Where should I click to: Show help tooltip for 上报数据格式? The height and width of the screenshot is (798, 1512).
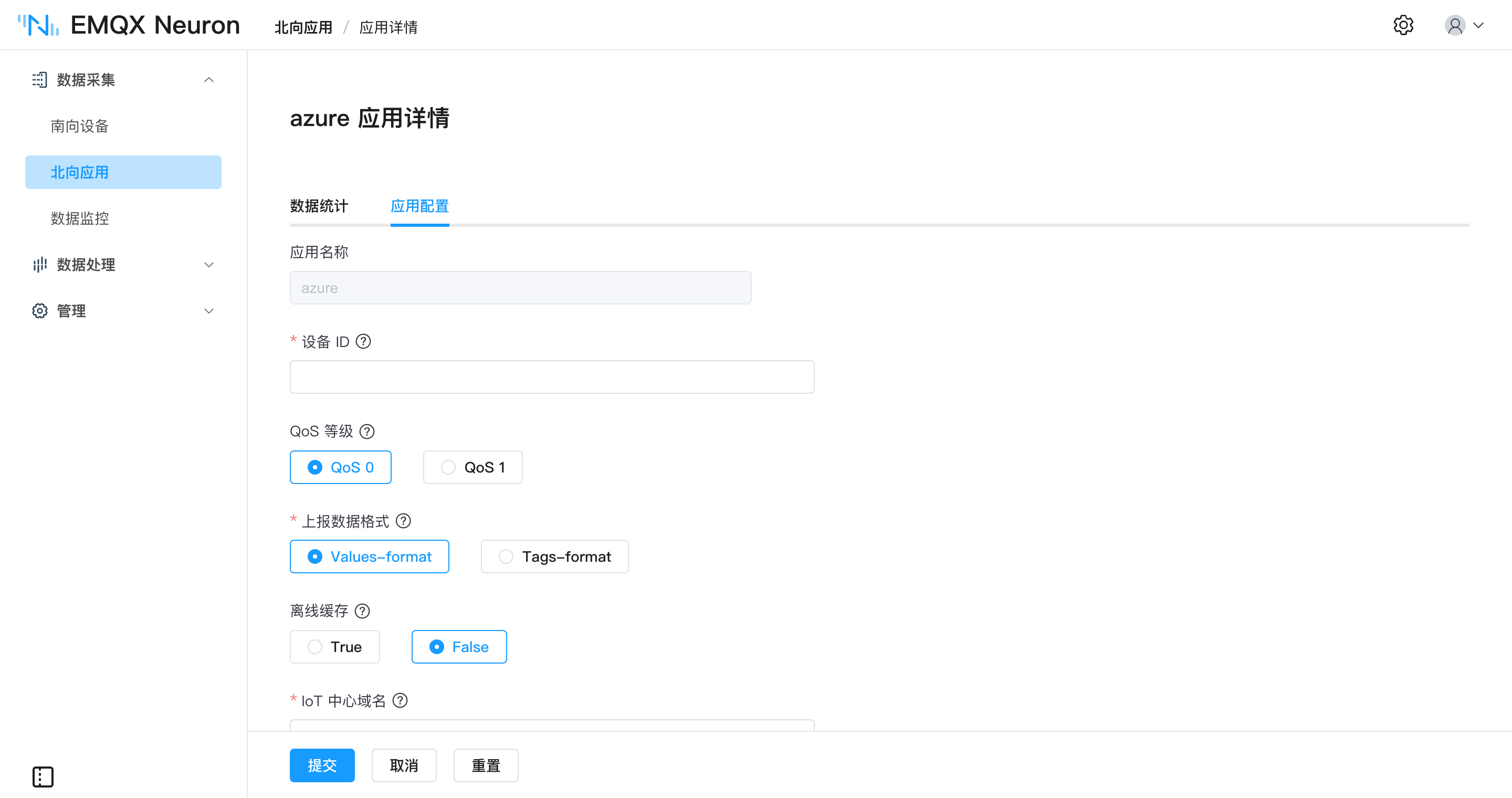point(403,521)
